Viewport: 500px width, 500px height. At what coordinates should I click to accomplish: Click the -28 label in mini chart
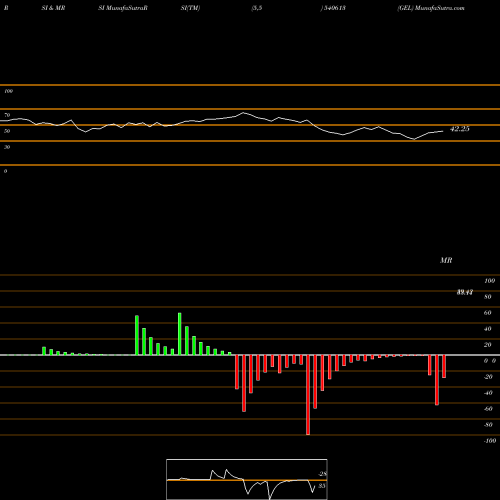pos(322,474)
